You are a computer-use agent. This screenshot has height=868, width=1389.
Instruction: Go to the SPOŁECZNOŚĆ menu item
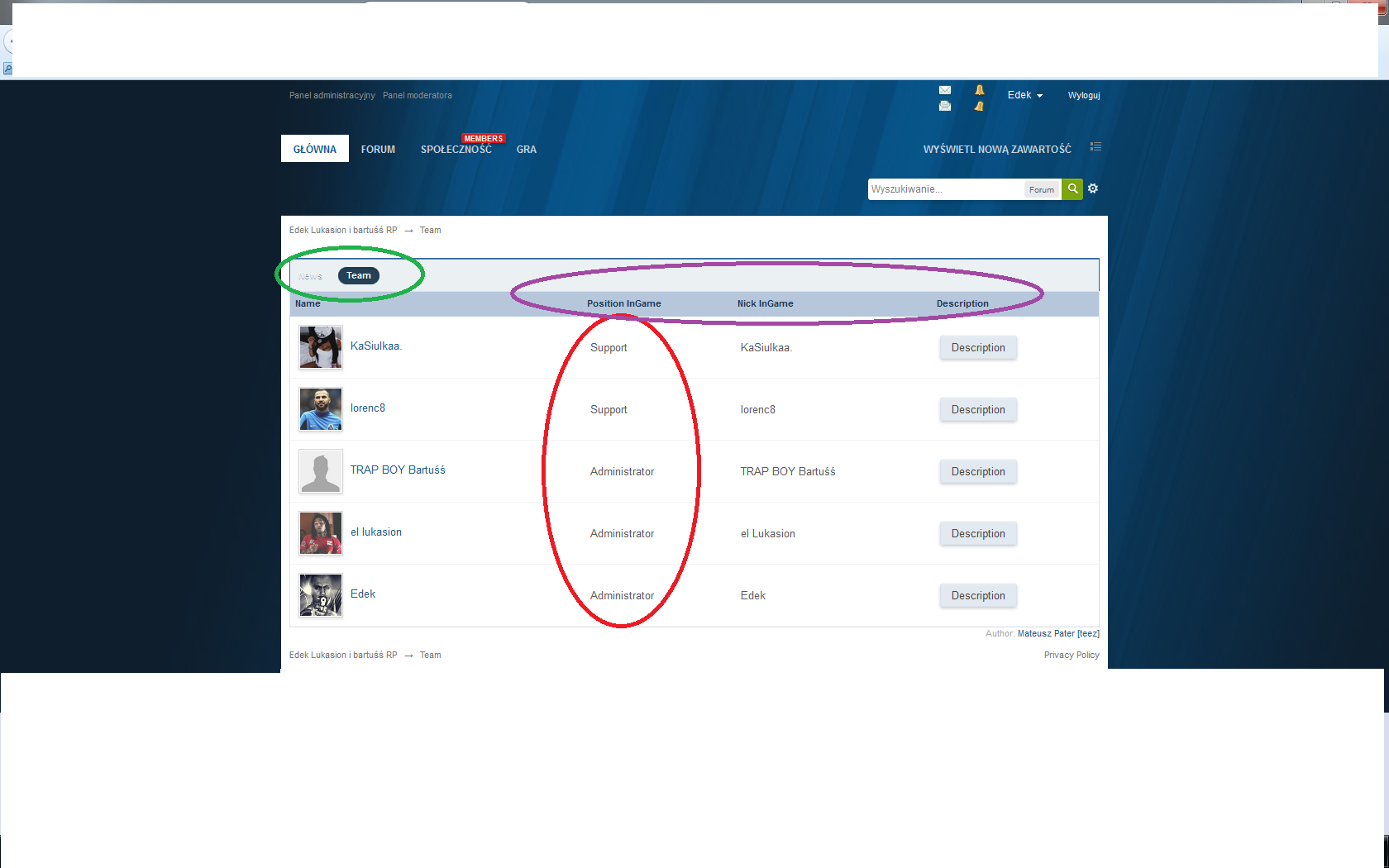click(x=456, y=150)
